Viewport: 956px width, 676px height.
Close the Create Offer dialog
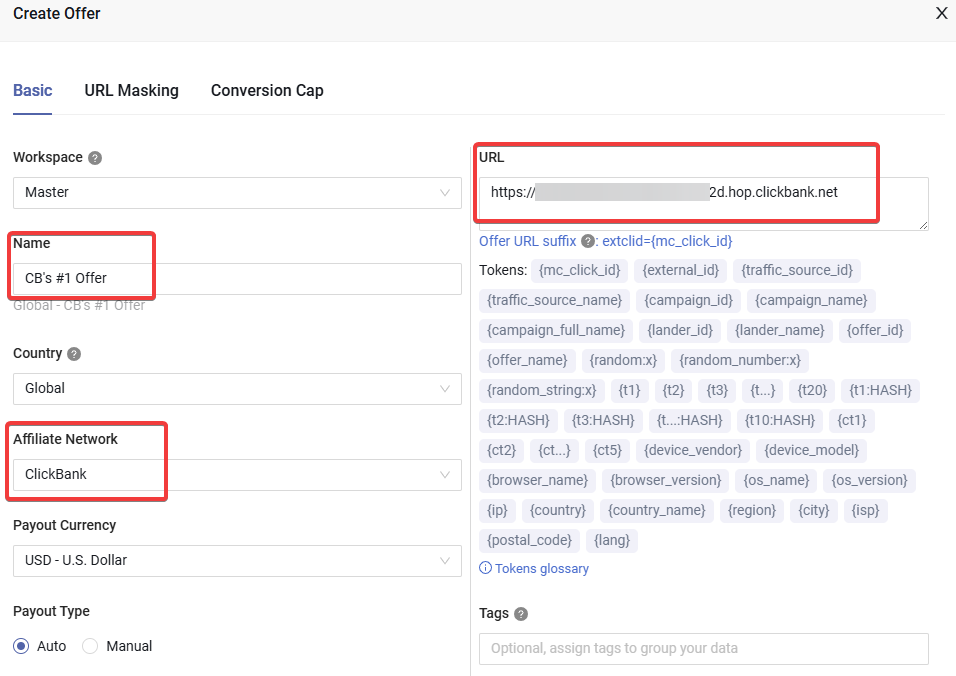(942, 13)
